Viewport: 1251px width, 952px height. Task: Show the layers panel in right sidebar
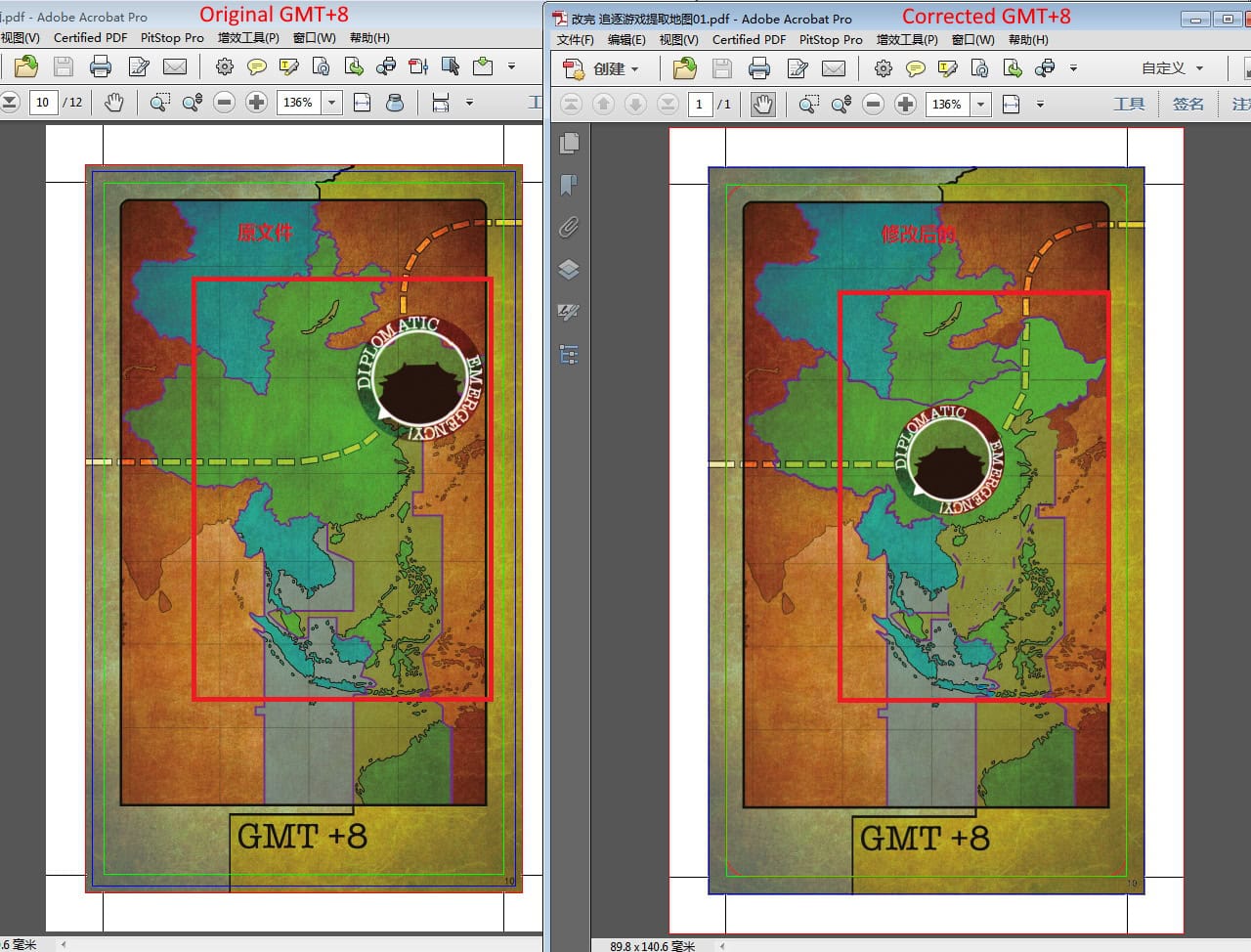[569, 270]
